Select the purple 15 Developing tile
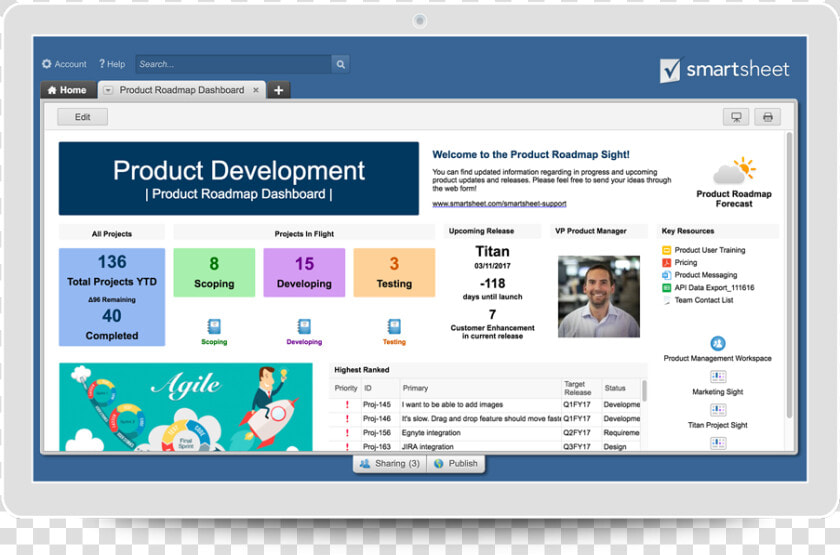 point(304,272)
